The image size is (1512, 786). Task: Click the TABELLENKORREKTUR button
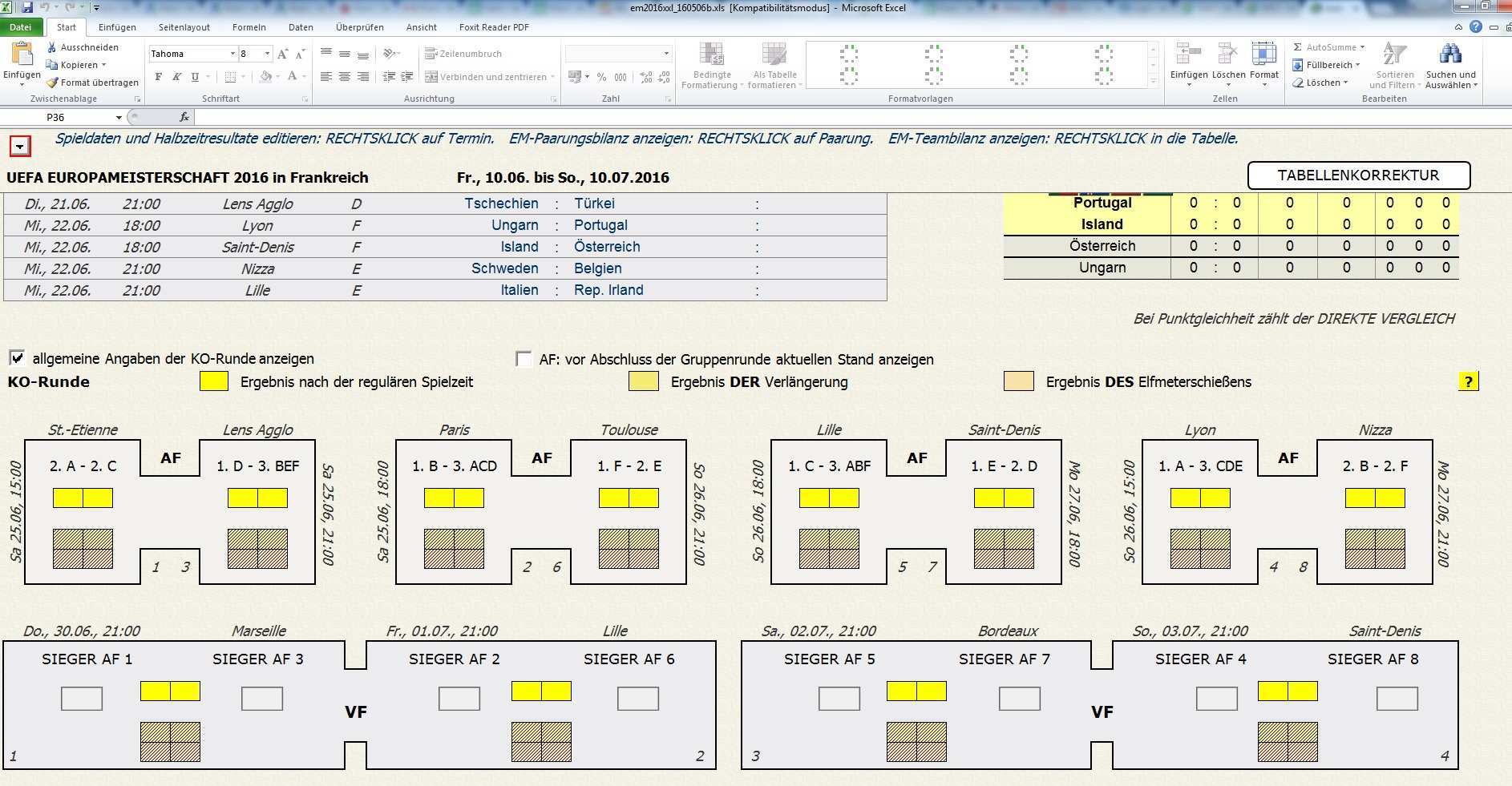(x=1358, y=175)
